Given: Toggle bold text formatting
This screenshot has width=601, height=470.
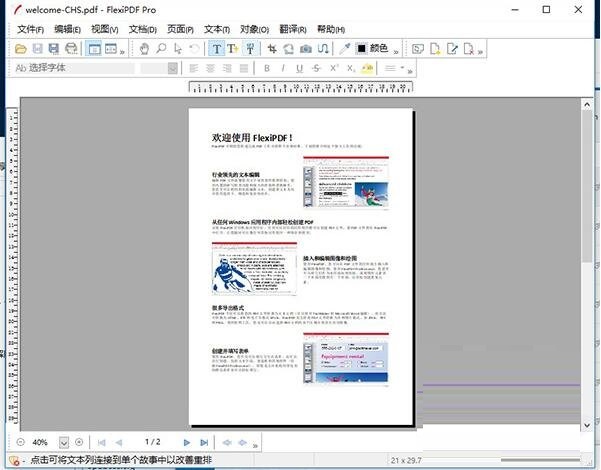Looking at the screenshot, I should coord(267,68).
